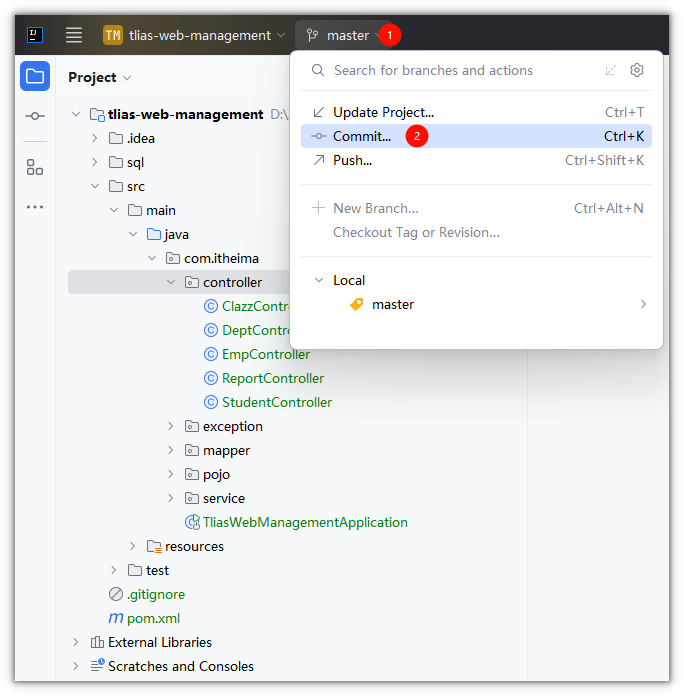Click the TliasWebManagementApplication run icon
This screenshot has height=696, width=684.
(192, 522)
